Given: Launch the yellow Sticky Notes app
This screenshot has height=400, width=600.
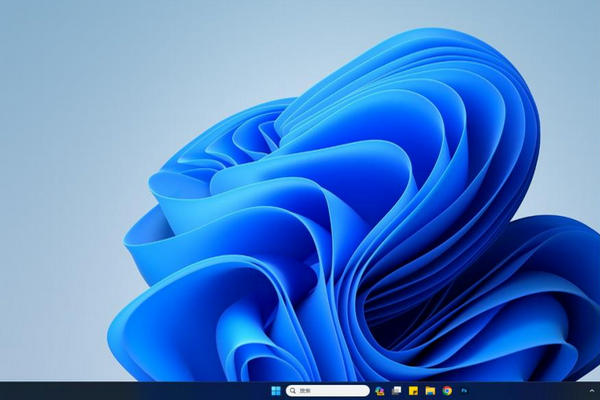Looking at the screenshot, I should (x=413, y=391).
